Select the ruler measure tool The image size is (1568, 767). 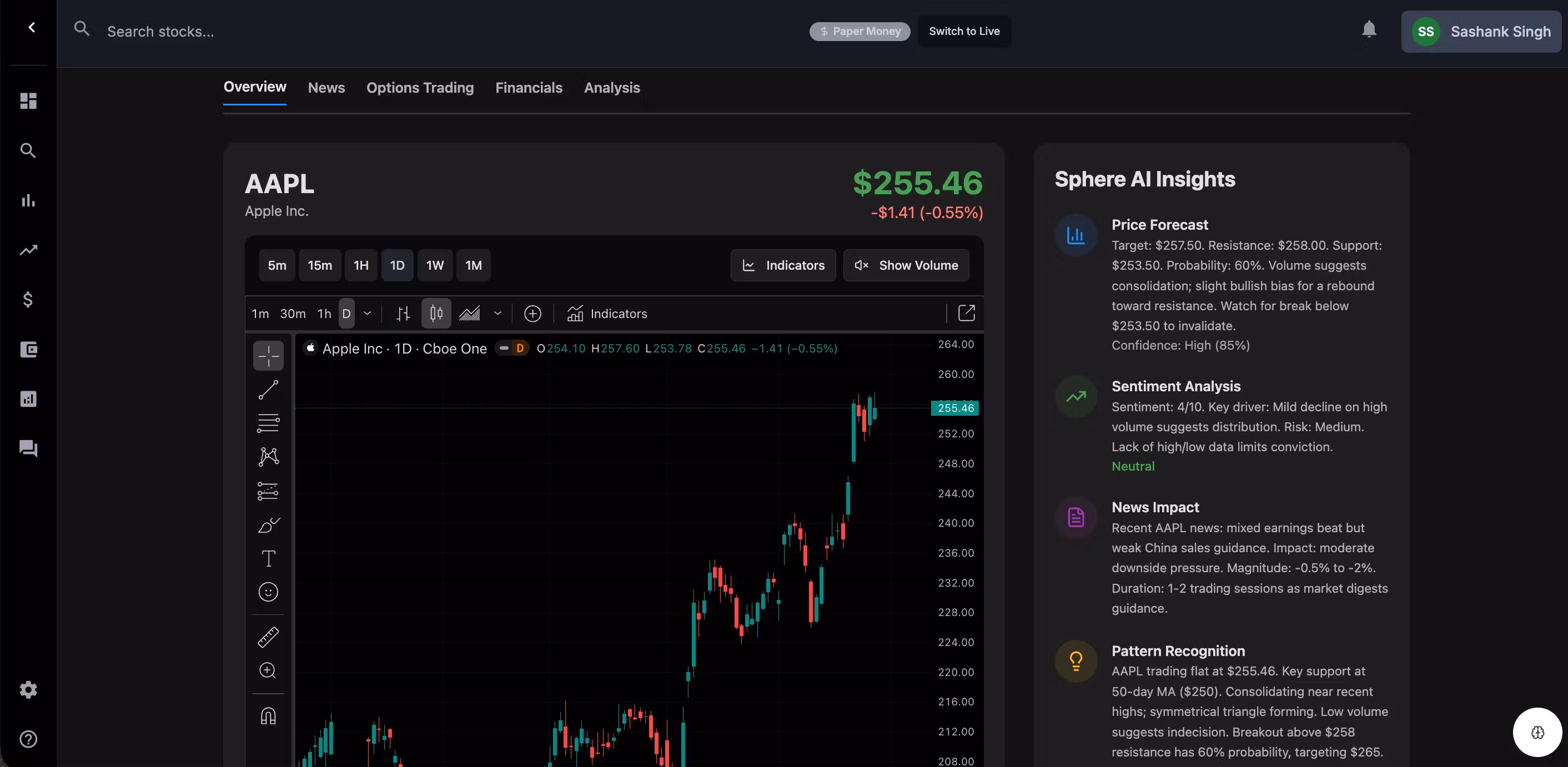click(268, 637)
